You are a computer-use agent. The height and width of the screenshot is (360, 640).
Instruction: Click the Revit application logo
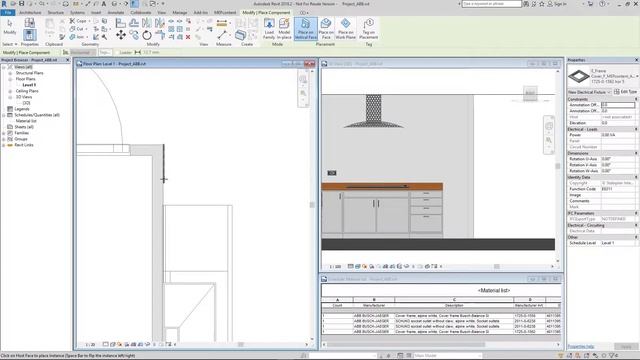4,4
